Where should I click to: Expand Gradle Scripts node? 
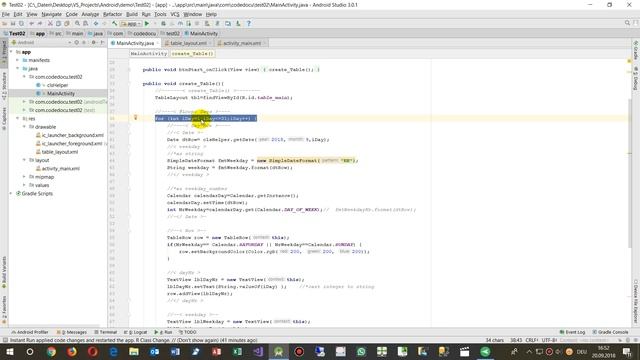tap(11, 193)
